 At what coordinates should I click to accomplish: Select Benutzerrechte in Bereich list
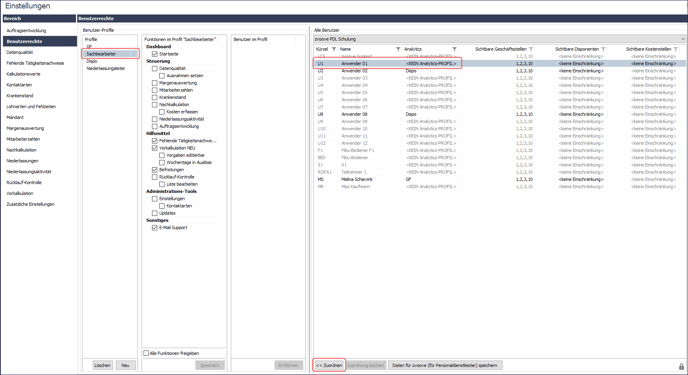tap(39, 41)
